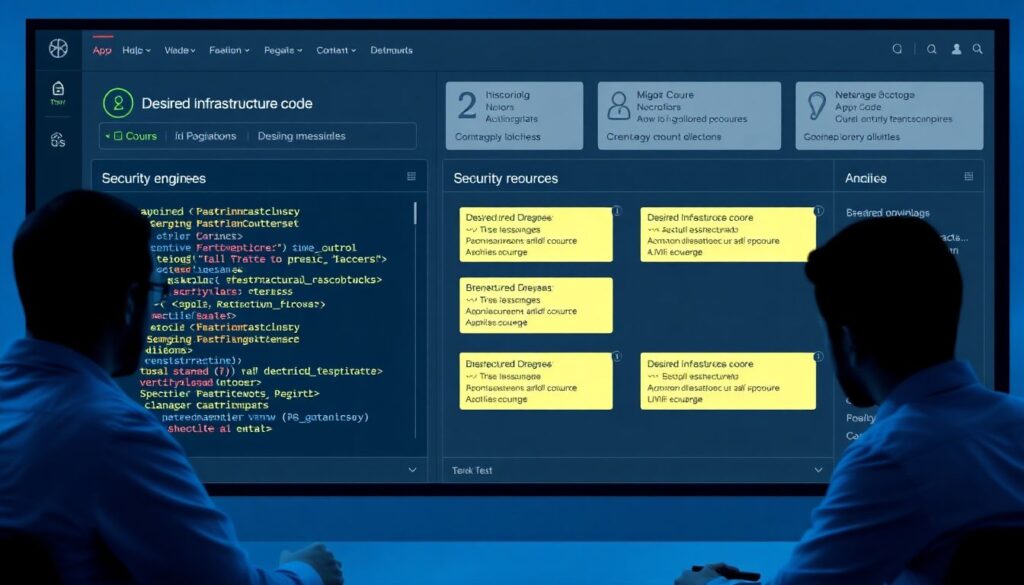Click the summary card showing the number 2

[x=514, y=116]
